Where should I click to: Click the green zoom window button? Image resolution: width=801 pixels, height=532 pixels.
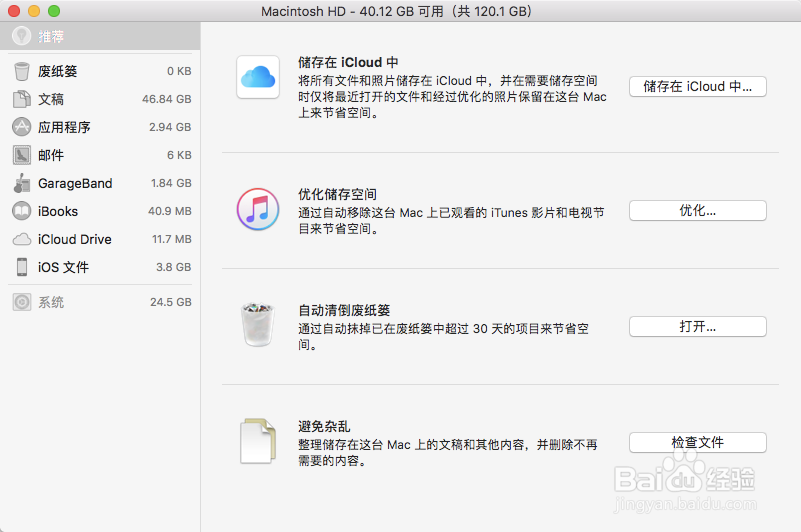(x=54, y=11)
